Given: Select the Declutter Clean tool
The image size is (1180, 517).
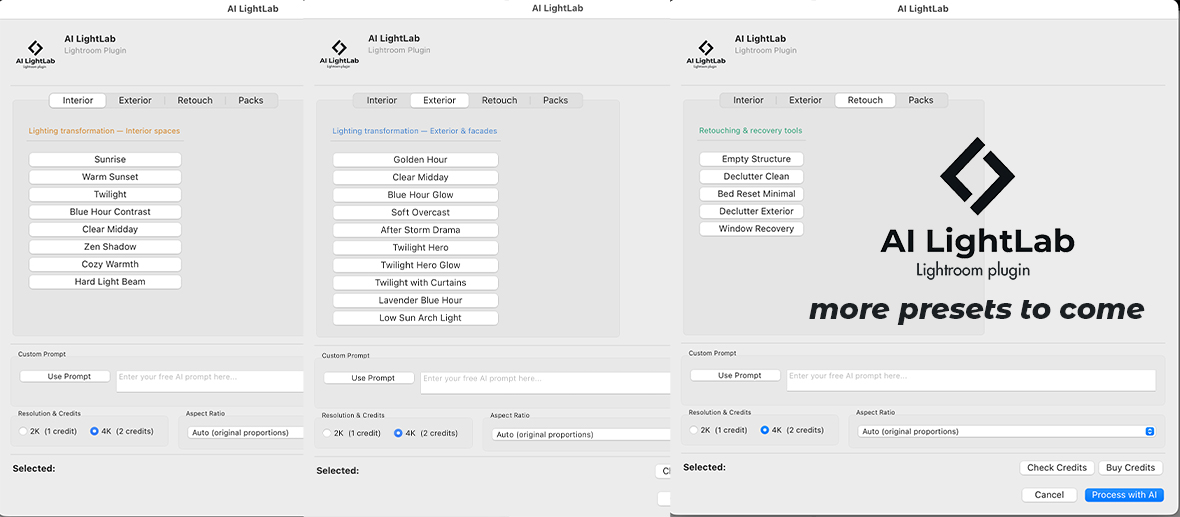Looking at the screenshot, I should tap(752, 176).
